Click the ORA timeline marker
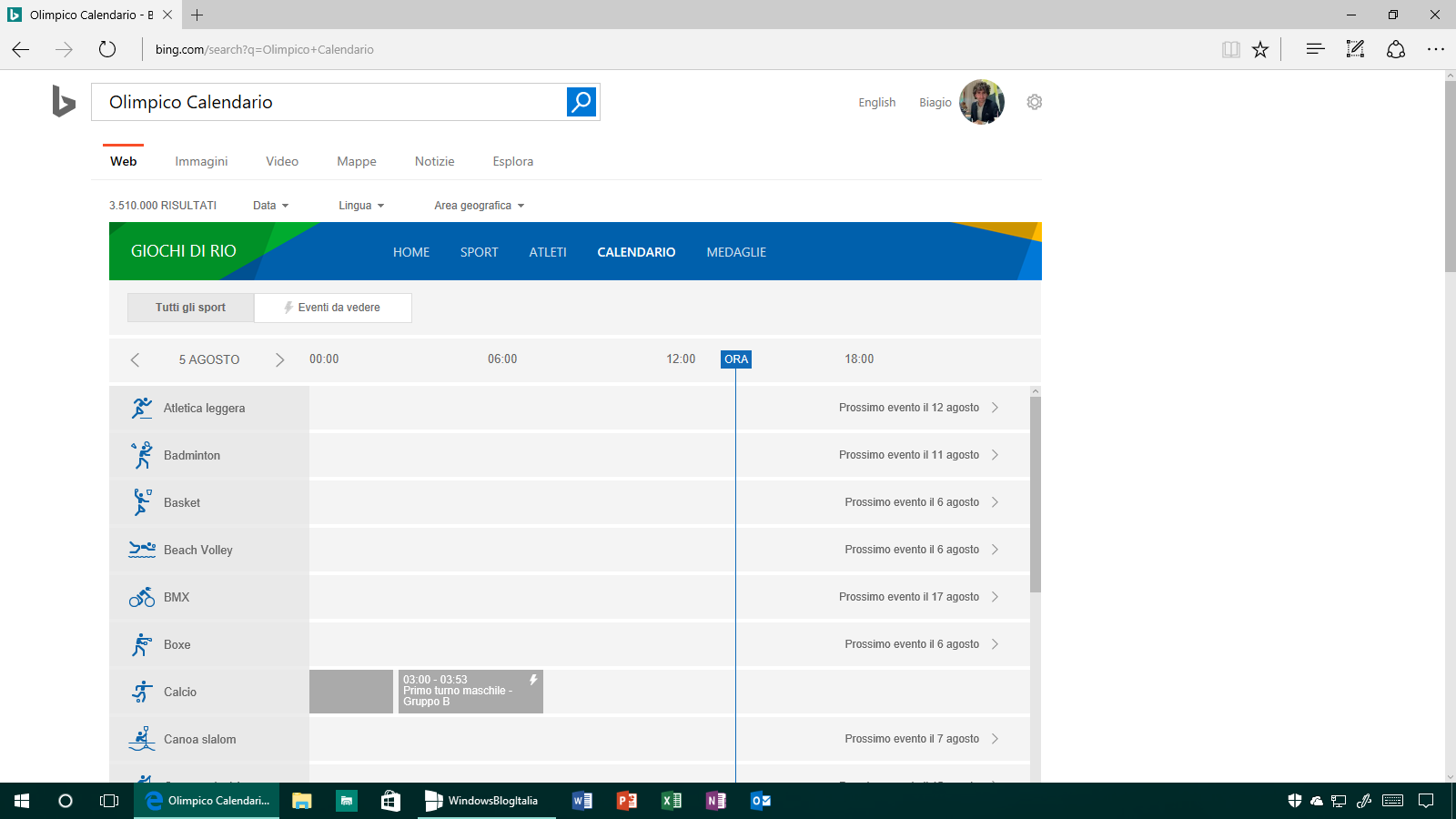1456x819 pixels. click(736, 359)
